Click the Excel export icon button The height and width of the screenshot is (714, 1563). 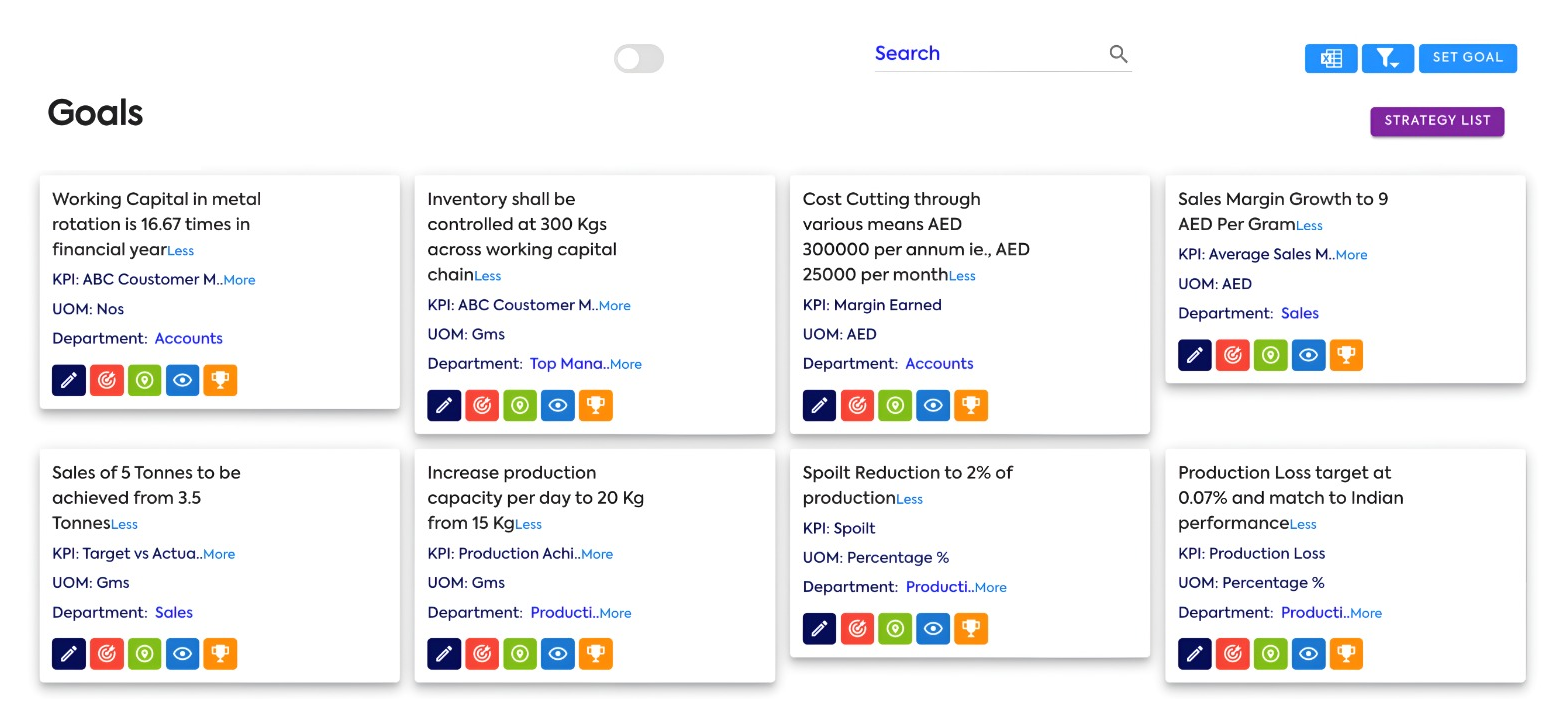(1330, 58)
